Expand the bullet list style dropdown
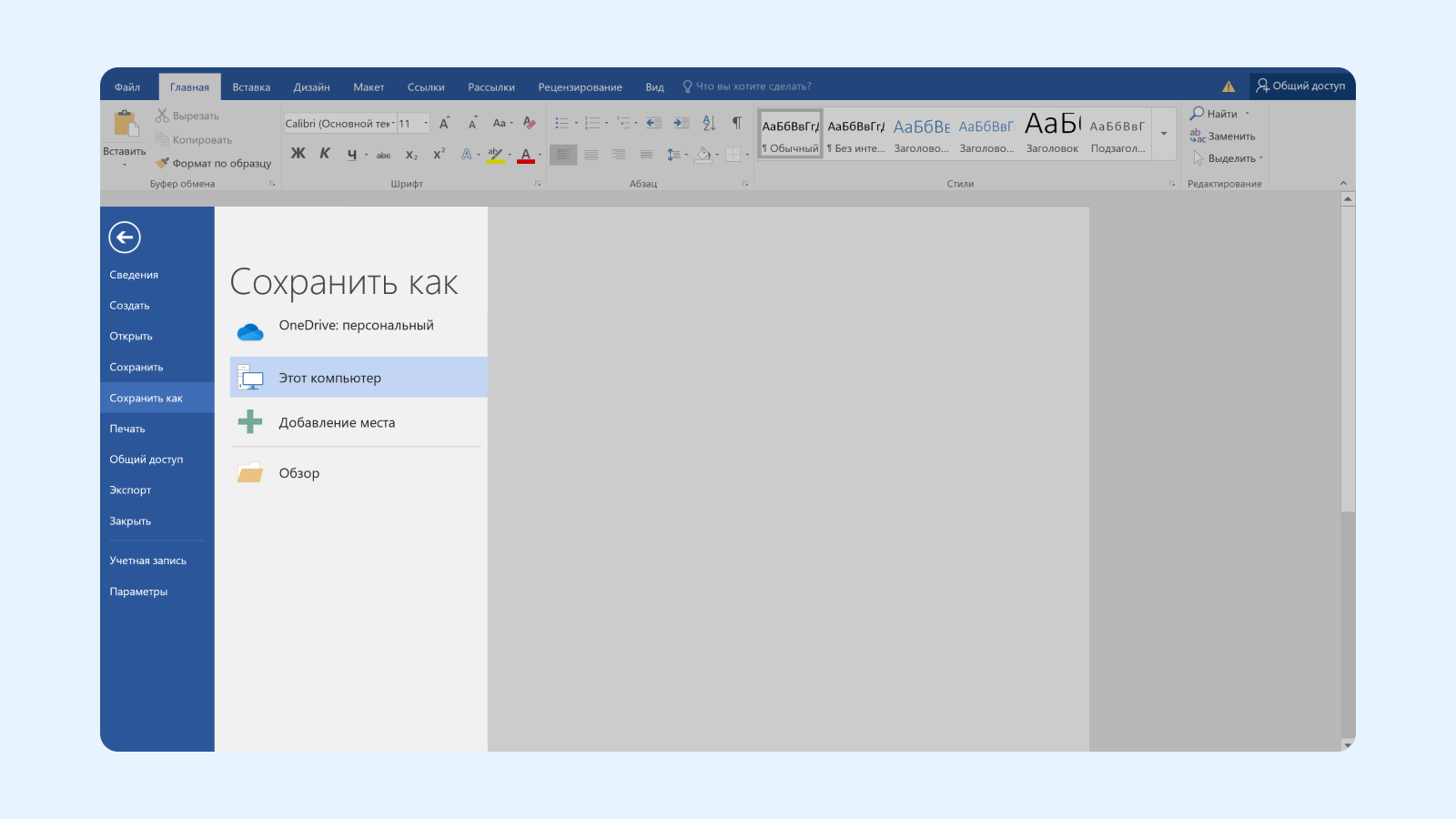The image size is (1456, 819). click(x=574, y=122)
